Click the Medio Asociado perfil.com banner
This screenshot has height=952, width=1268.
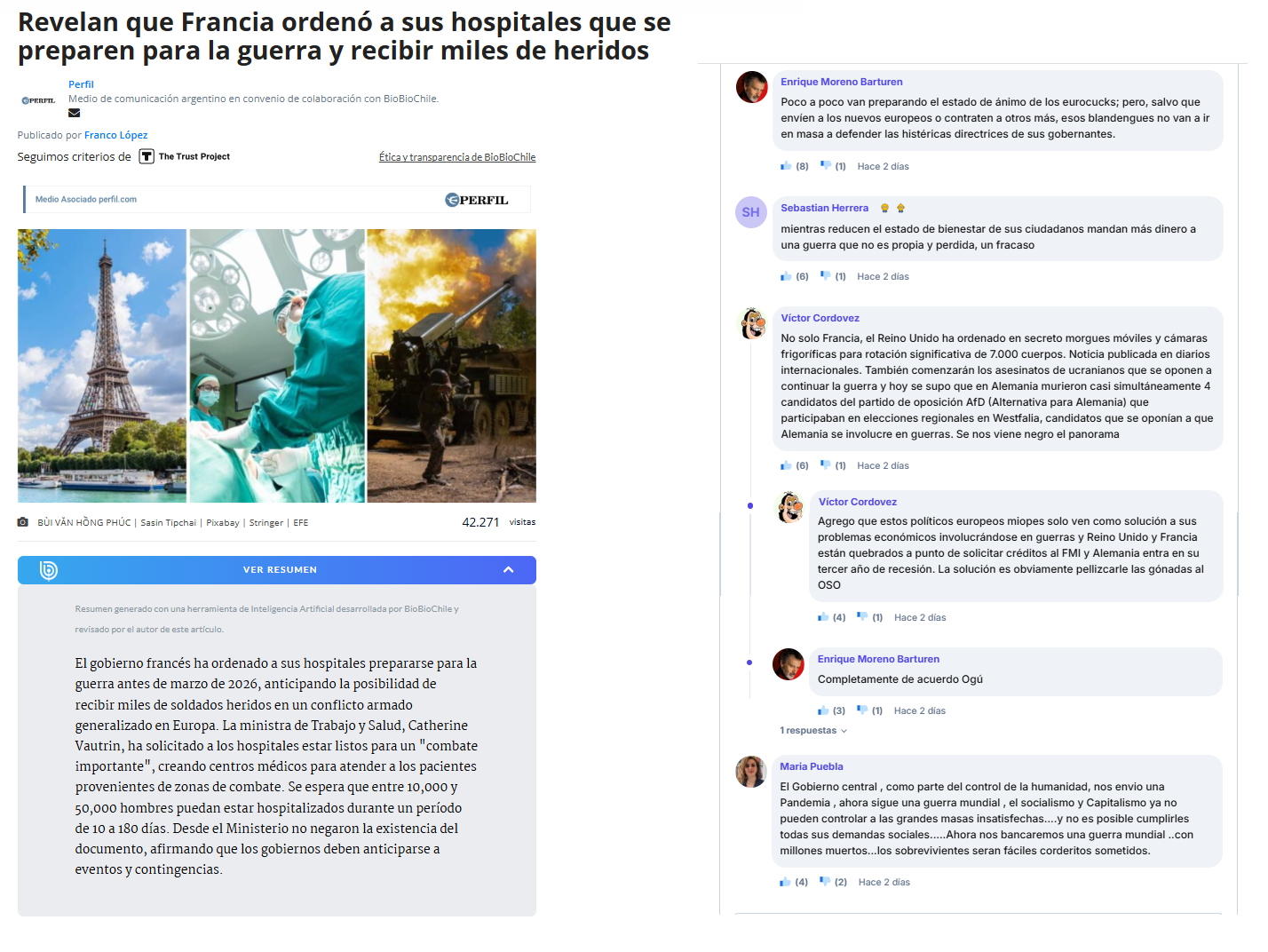pyautogui.click(x=277, y=200)
